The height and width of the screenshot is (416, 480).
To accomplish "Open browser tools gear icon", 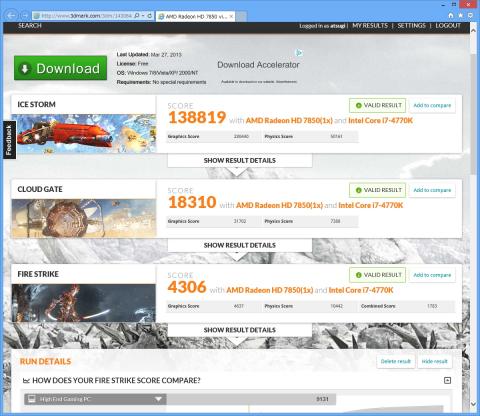I will tap(470, 15).
